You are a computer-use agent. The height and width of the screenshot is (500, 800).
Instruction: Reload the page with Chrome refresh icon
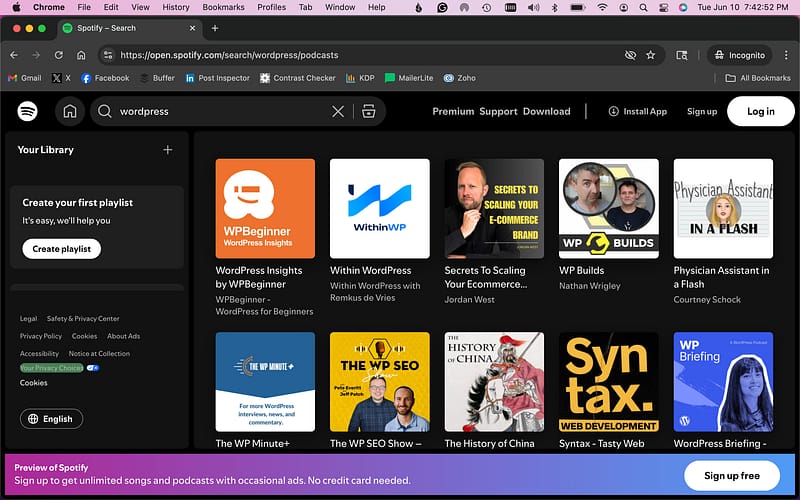59,55
